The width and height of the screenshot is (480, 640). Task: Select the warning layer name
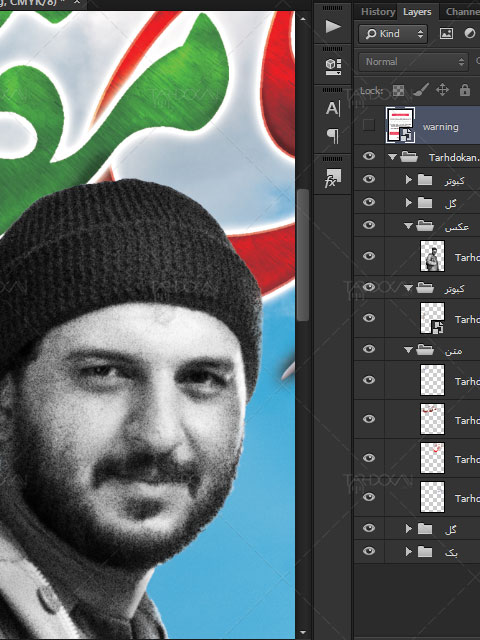440,127
